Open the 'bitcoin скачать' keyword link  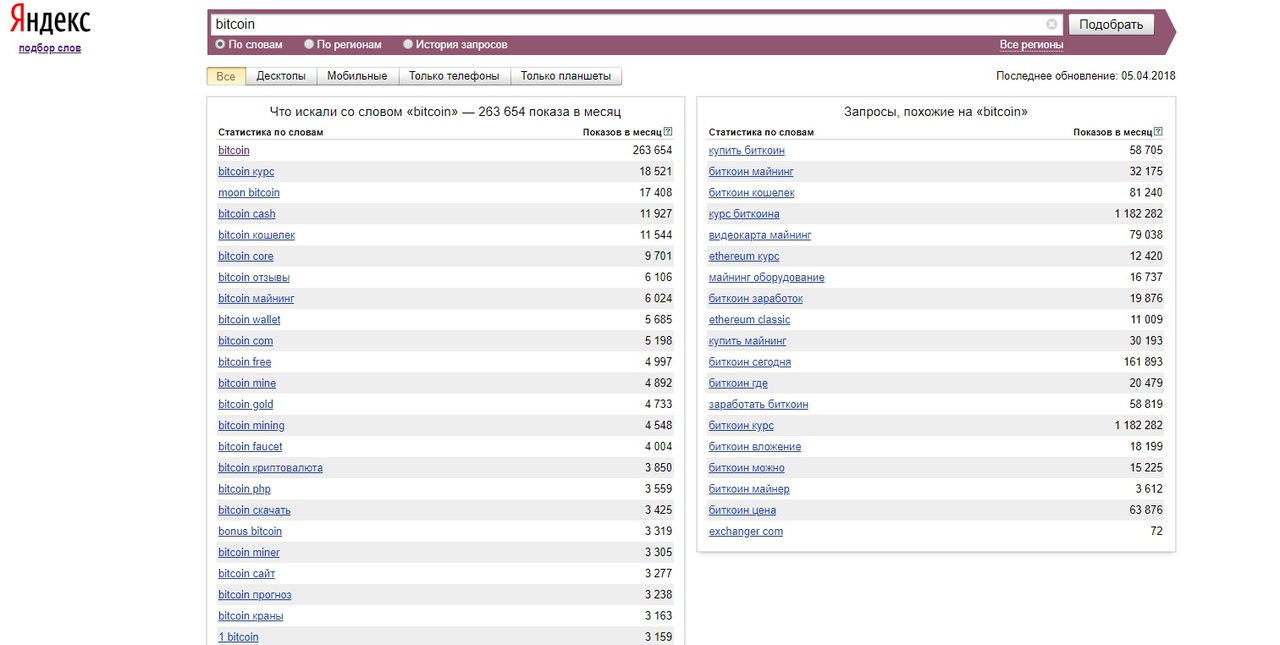click(x=254, y=510)
